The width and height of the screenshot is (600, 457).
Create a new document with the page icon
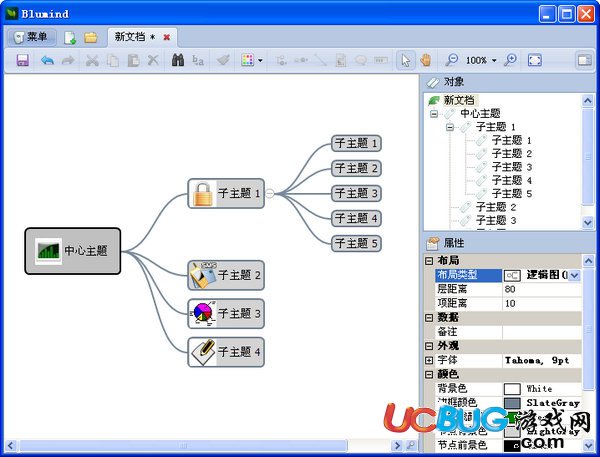(70, 38)
